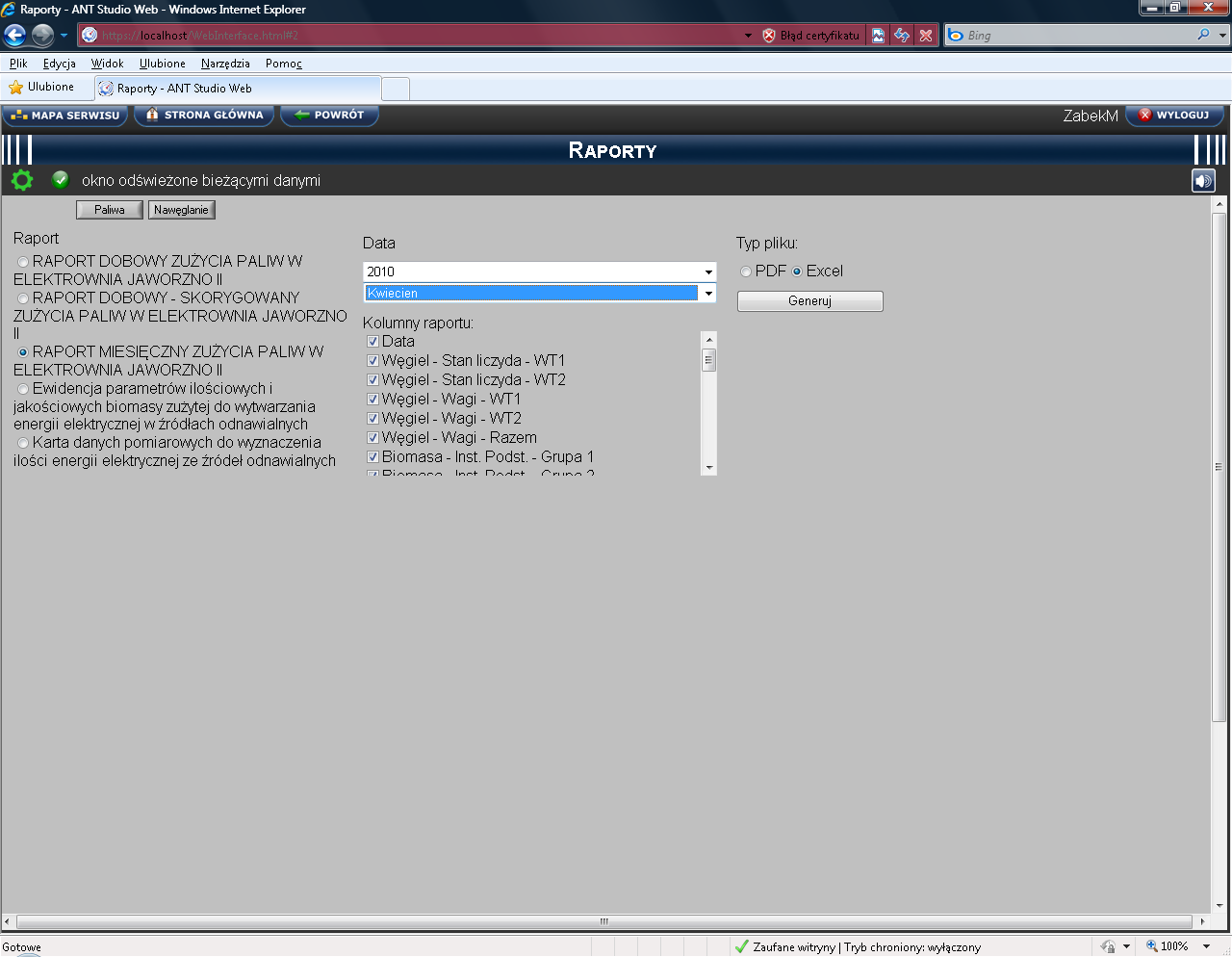This screenshot has height=957, width=1232.
Task: Open the address bar history dropdown
Action: click(x=748, y=36)
